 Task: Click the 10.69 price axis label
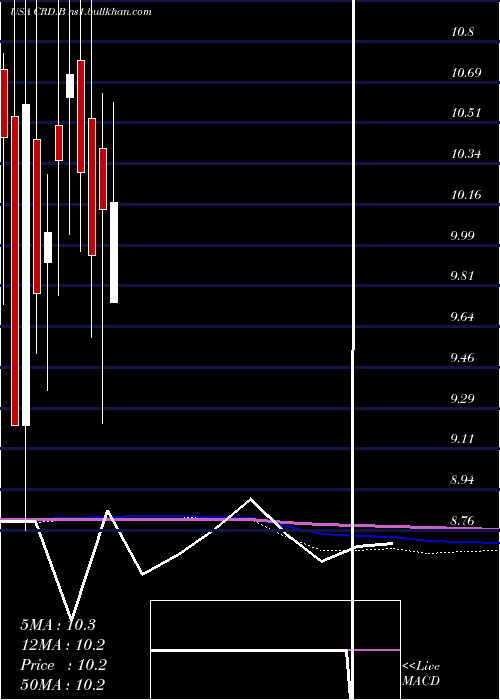click(466, 72)
